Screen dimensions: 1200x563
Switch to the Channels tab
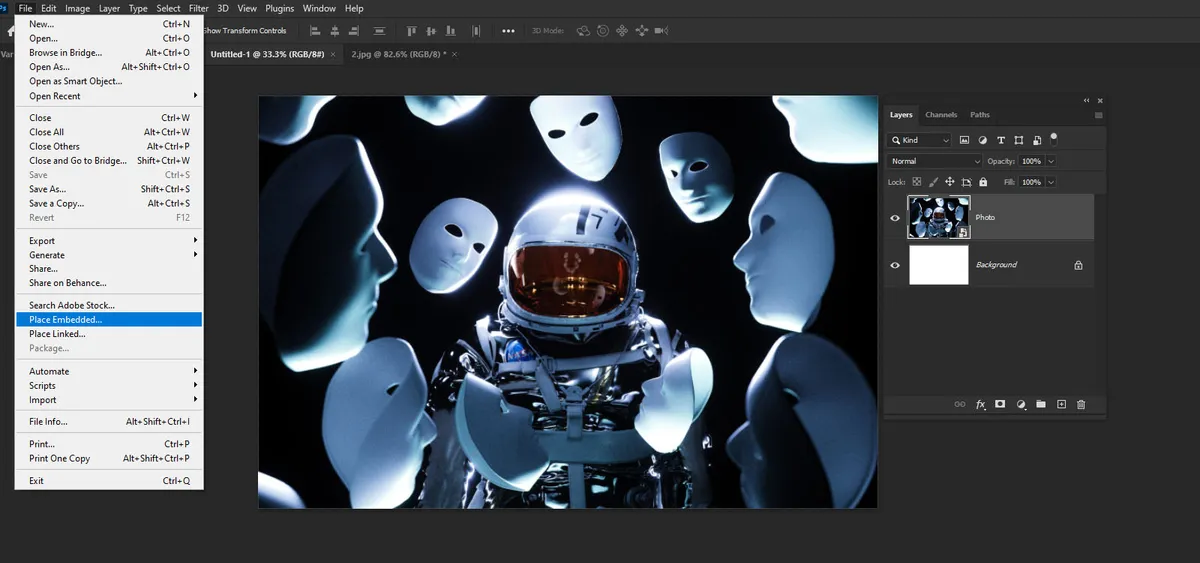pos(941,115)
